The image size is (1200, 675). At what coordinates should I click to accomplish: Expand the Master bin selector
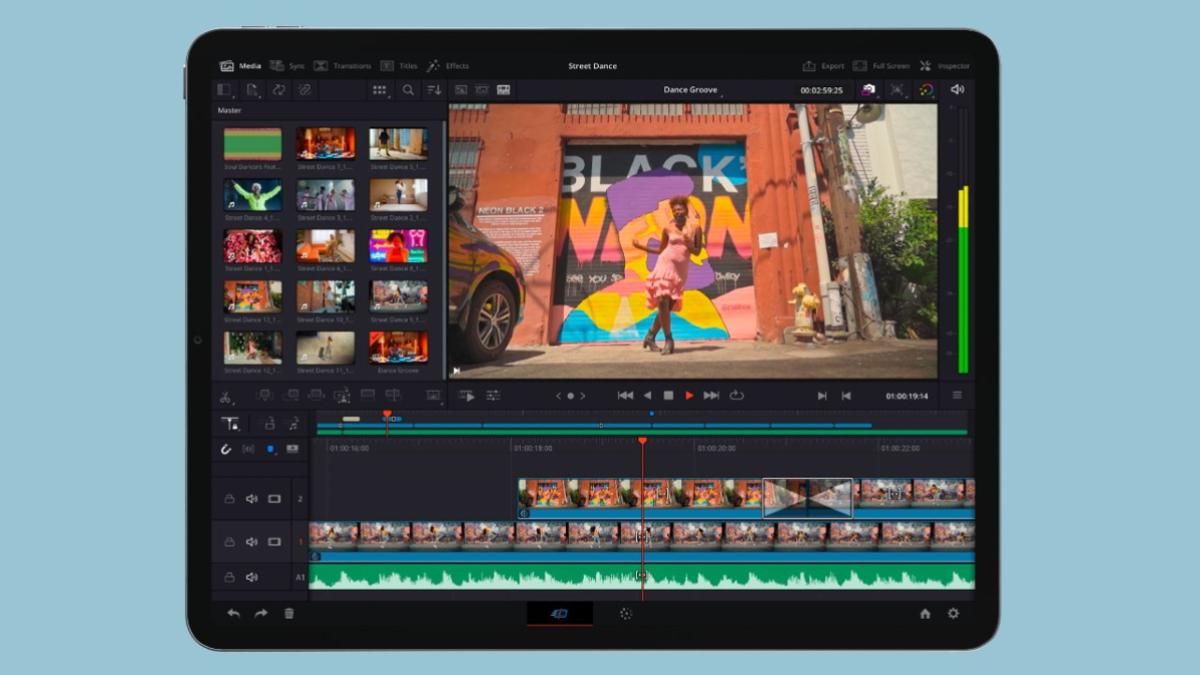228,110
